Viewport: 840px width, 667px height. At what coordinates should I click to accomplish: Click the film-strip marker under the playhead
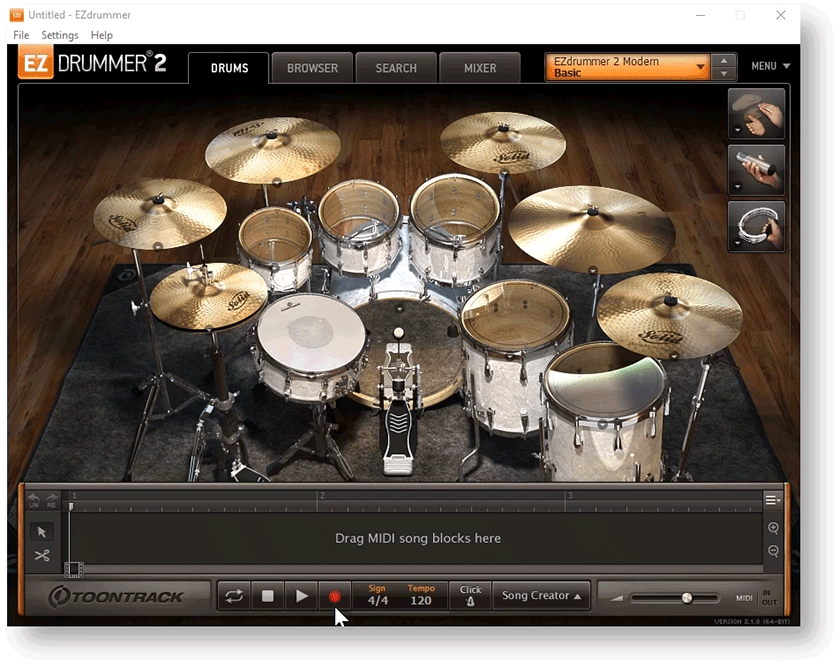[73, 569]
